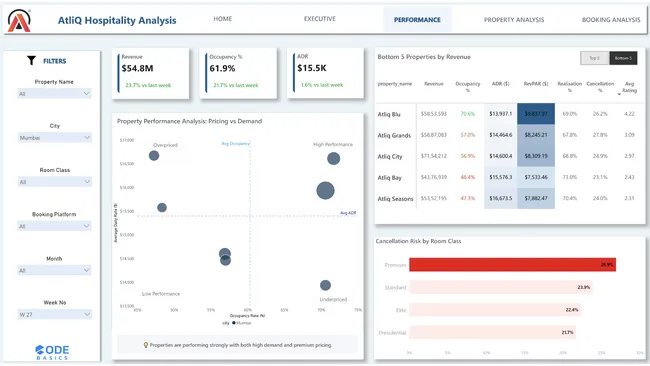Open the EXECUTIVE tab

point(320,19)
